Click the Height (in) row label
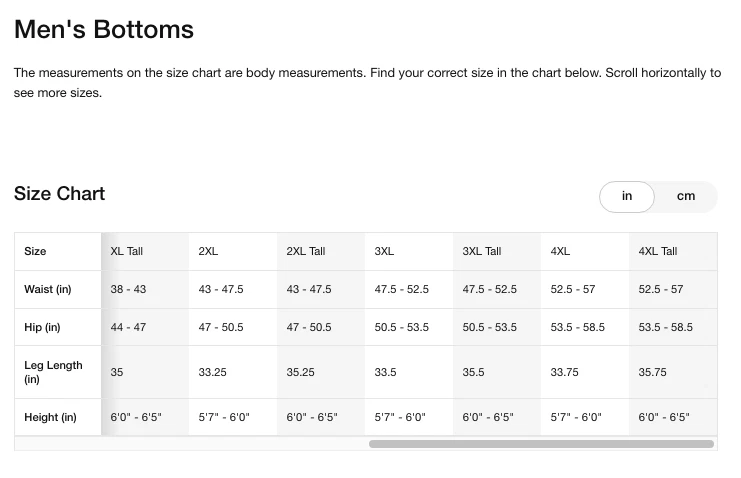The height and width of the screenshot is (478, 741). click(x=50, y=417)
